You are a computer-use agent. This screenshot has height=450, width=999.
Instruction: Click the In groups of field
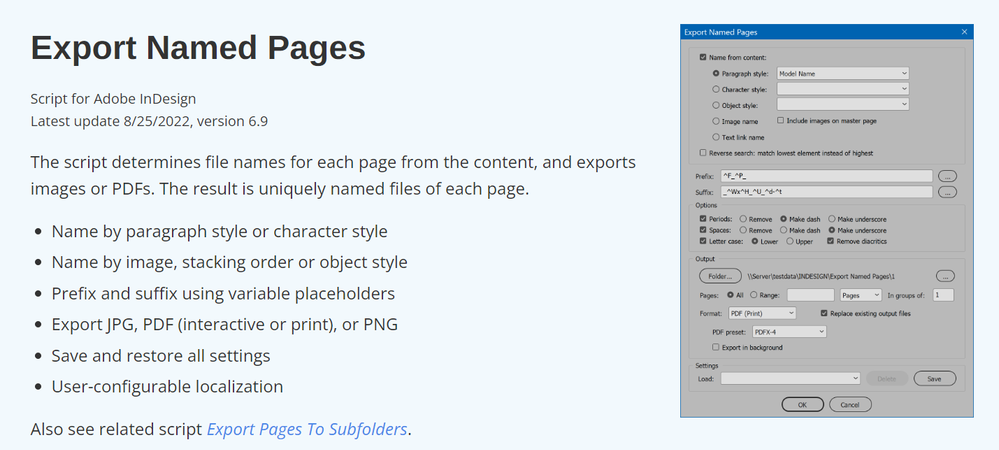pos(944,295)
